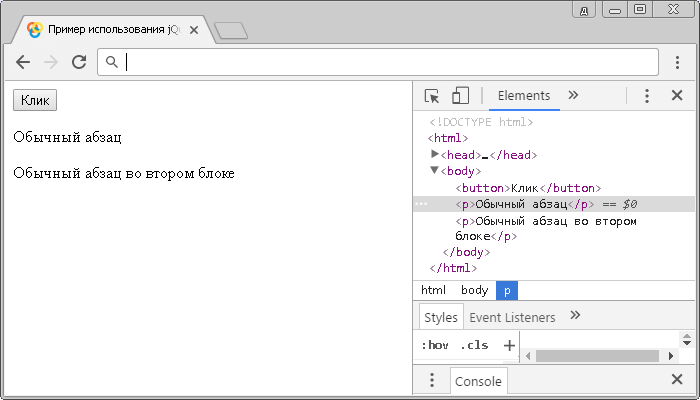This screenshot has height=400, width=700.
Task: Click the Chrome user profile button
Action: click(584, 10)
